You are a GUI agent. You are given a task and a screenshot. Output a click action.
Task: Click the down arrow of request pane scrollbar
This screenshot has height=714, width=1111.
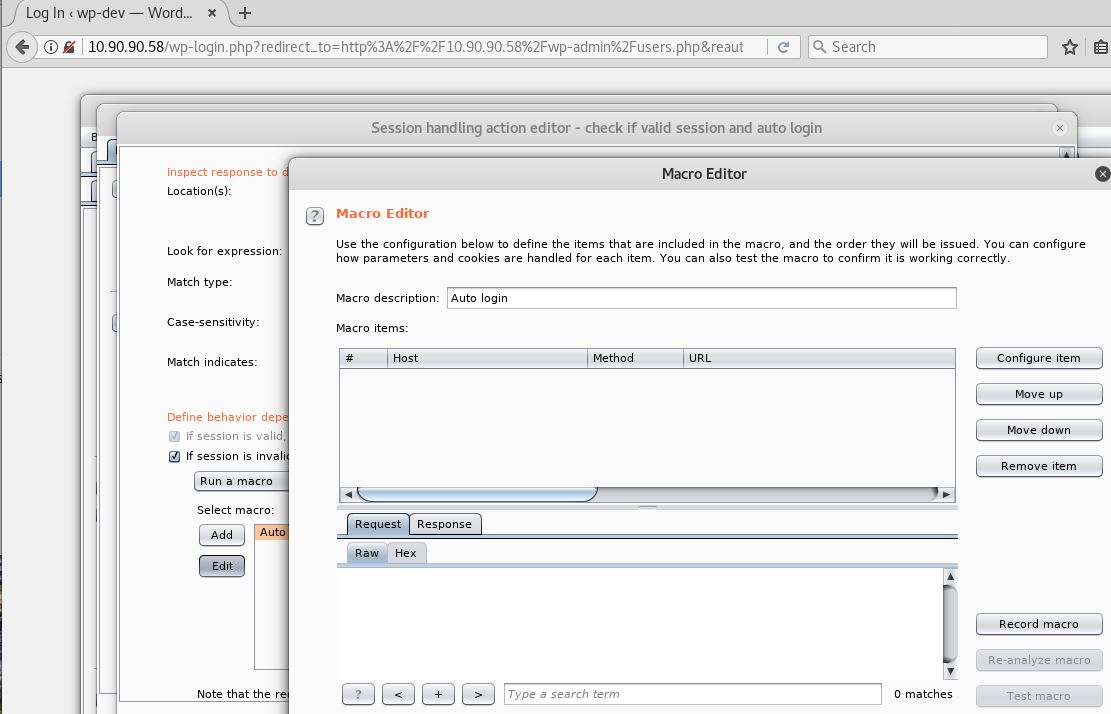click(950, 671)
